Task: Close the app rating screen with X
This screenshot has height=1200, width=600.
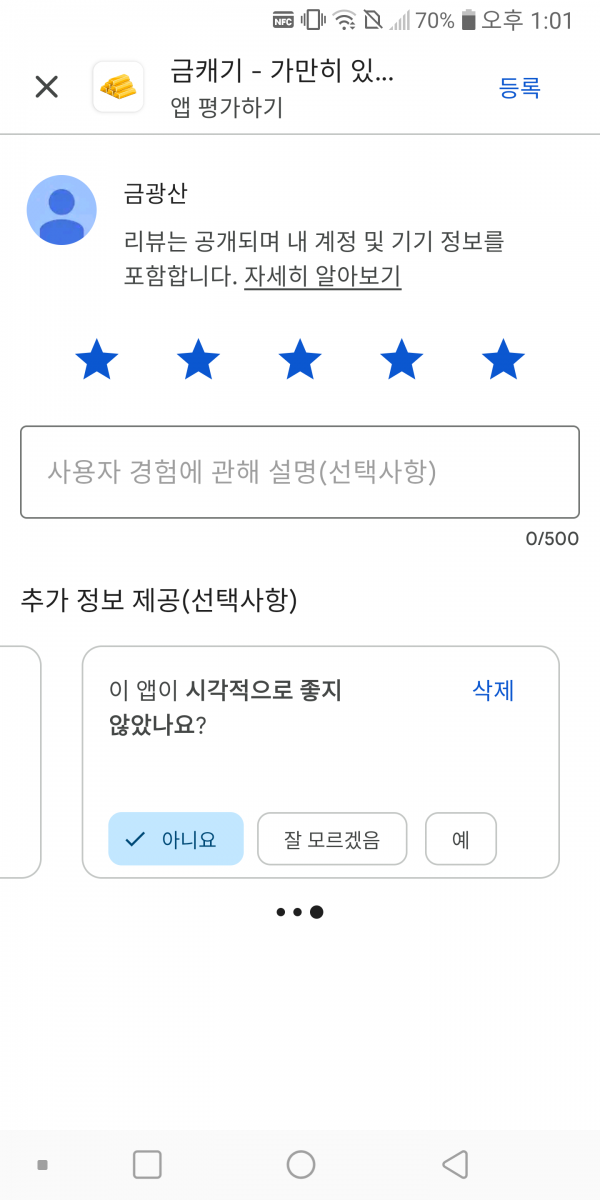Action: tap(47, 87)
